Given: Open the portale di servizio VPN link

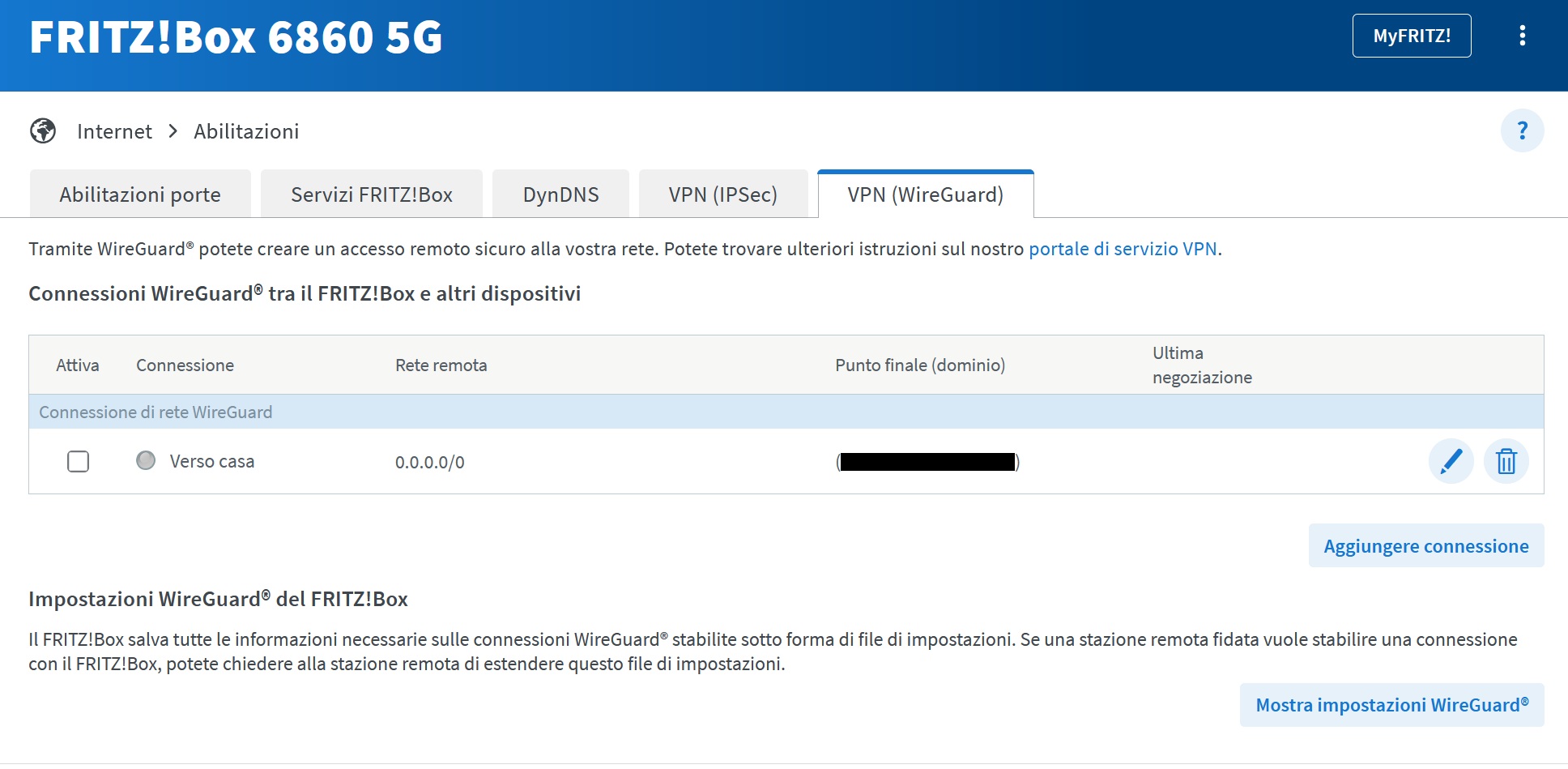Looking at the screenshot, I should (x=1123, y=249).
